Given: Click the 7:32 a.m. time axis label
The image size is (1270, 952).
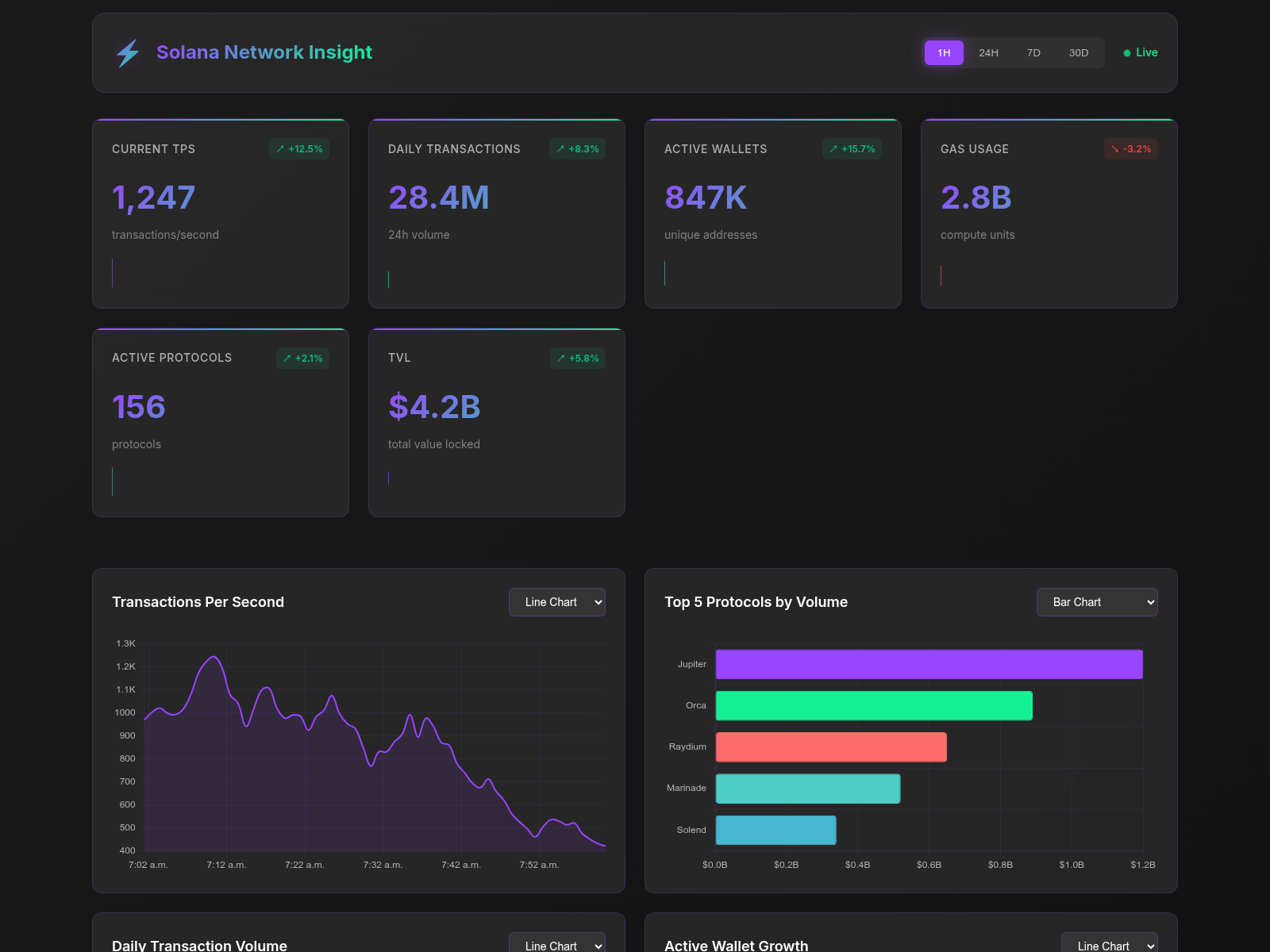Looking at the screenshot, I should coord(383,865).
